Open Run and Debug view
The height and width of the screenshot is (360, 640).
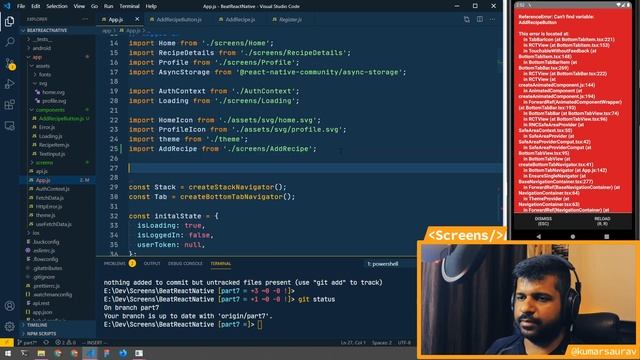(x=9, y=84)
